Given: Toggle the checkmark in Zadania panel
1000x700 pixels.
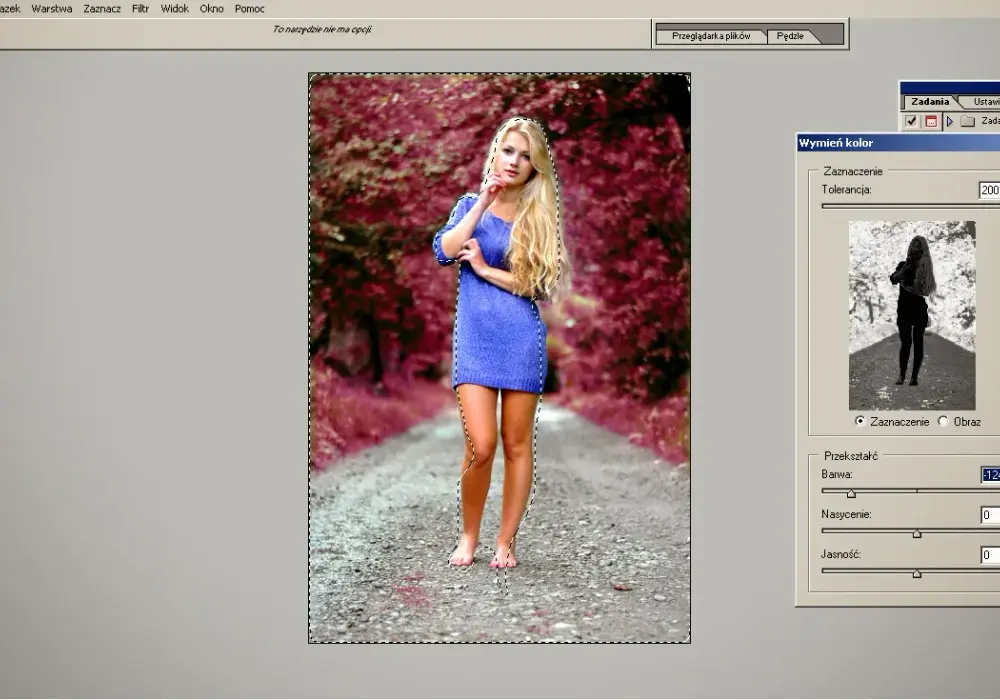Looking at the screenshot, I should [911, 121].
